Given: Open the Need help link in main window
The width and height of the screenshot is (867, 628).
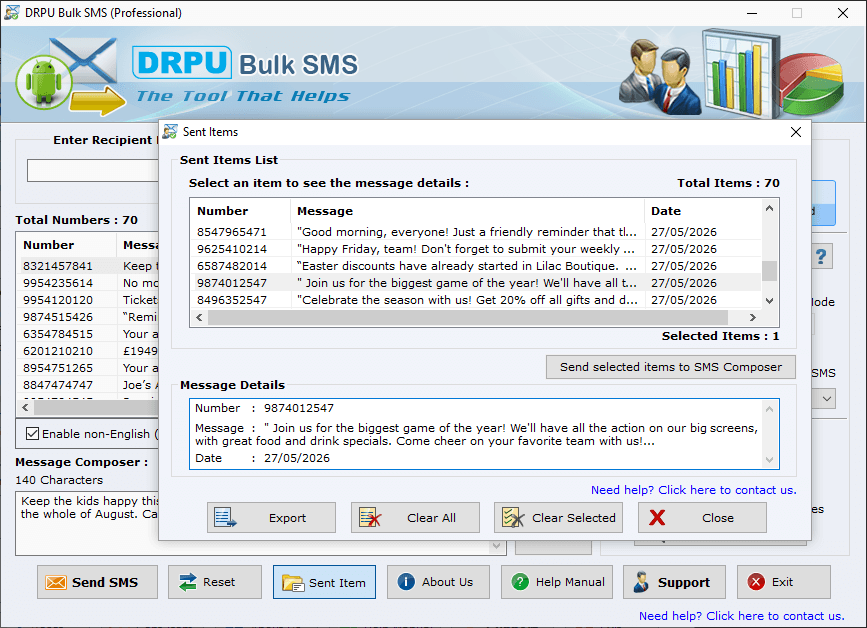Looking at the screenshot, I should click(741, 616).
